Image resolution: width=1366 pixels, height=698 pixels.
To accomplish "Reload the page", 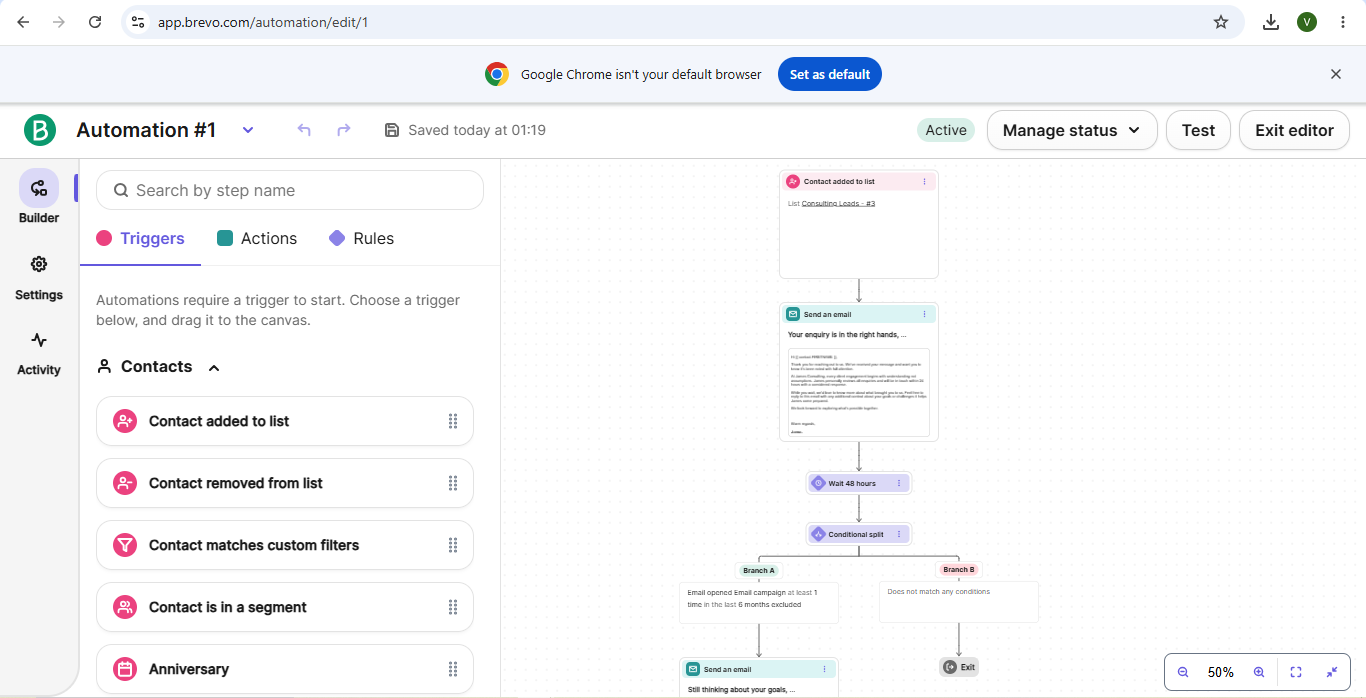I will pyautogui.click(x=95, y=22).
